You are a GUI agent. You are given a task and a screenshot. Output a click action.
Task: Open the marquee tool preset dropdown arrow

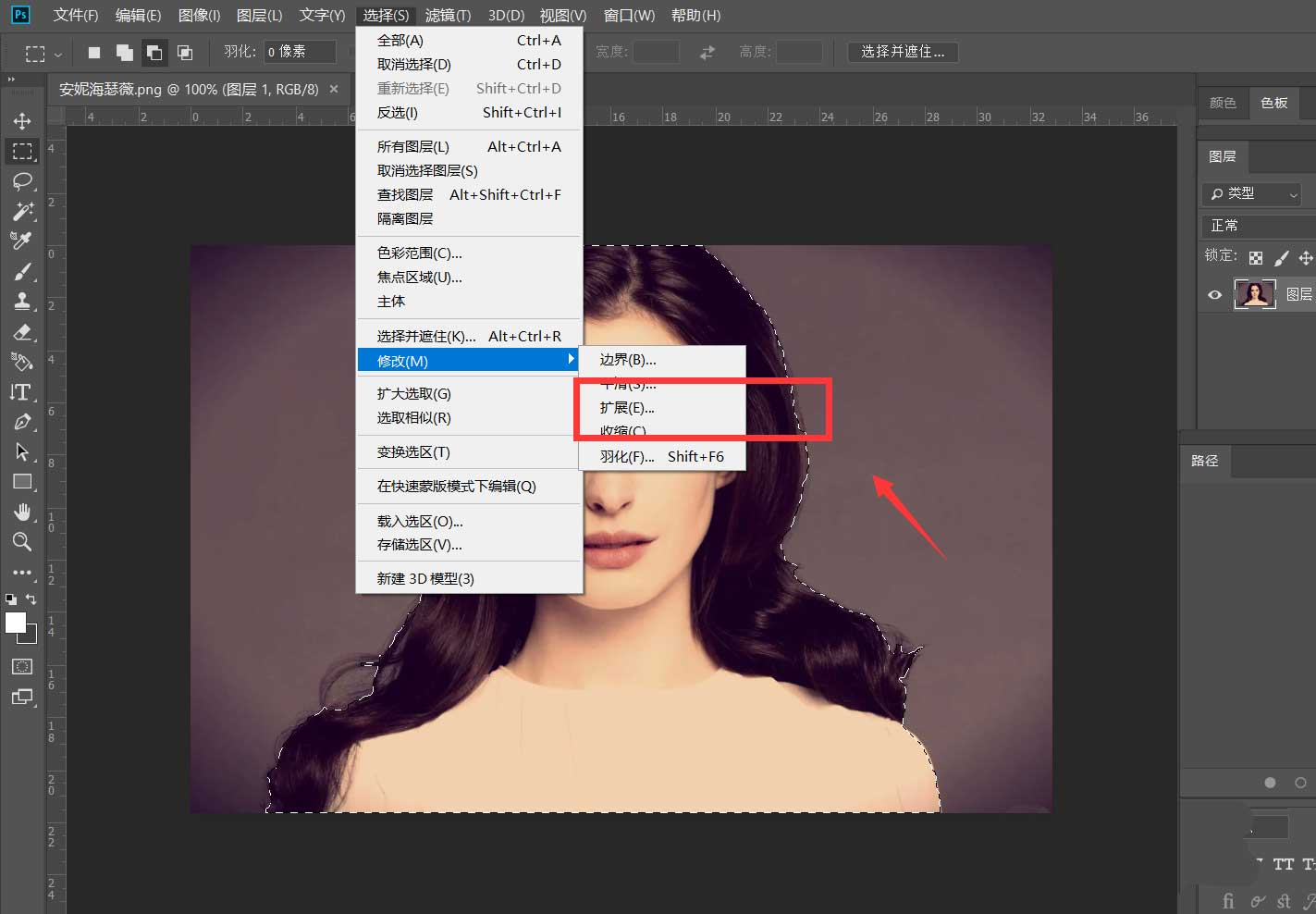click(x=58, y=55)
